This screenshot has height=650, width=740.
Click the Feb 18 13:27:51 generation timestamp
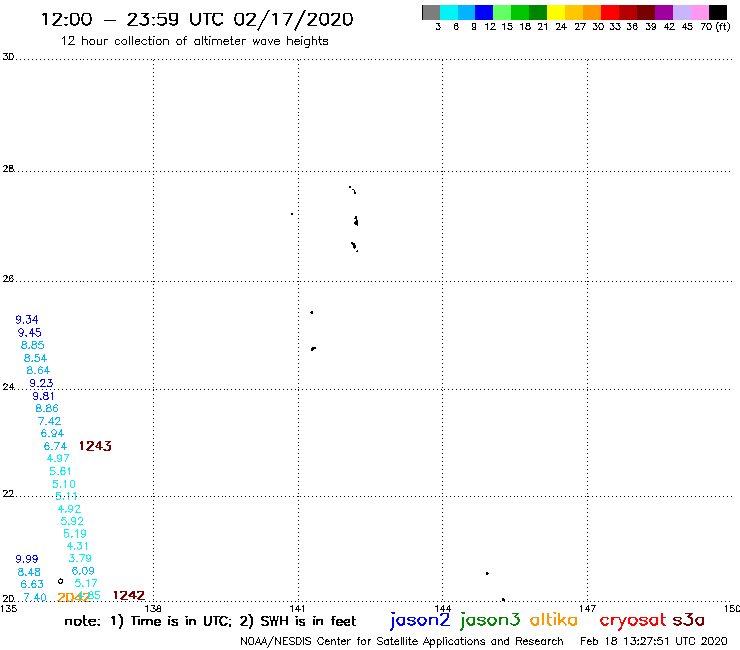(654, 641)
